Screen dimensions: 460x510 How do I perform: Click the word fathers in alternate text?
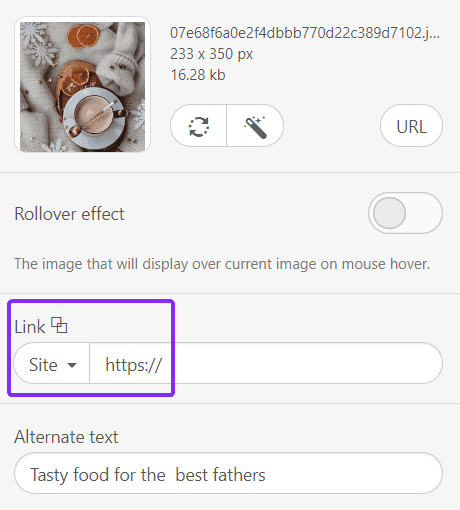[239, 475]
